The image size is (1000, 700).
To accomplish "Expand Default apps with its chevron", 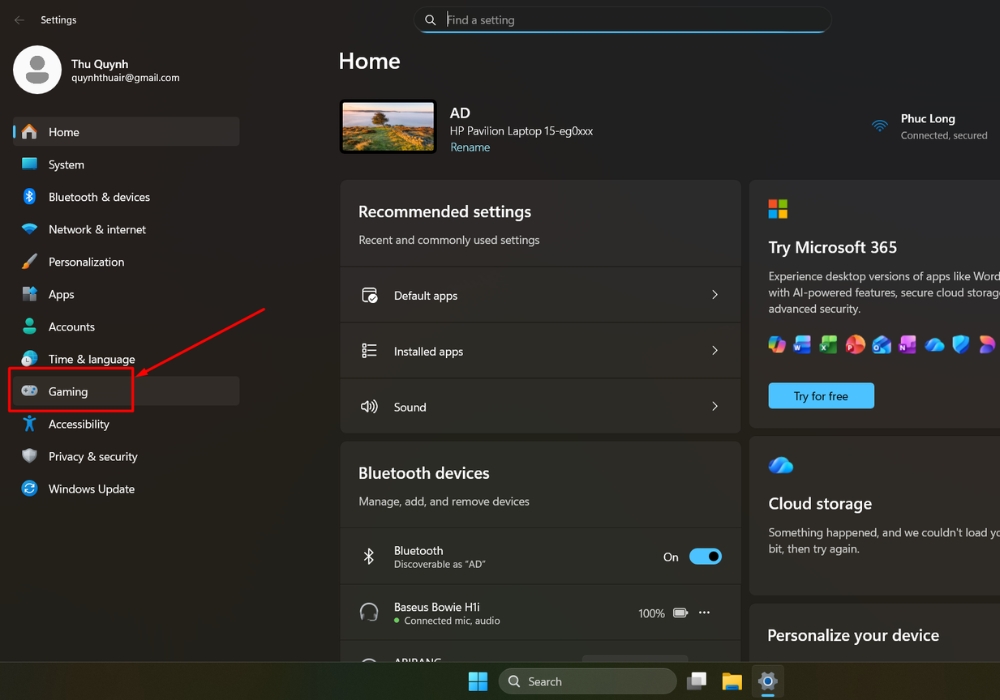I will pos(715,295).
